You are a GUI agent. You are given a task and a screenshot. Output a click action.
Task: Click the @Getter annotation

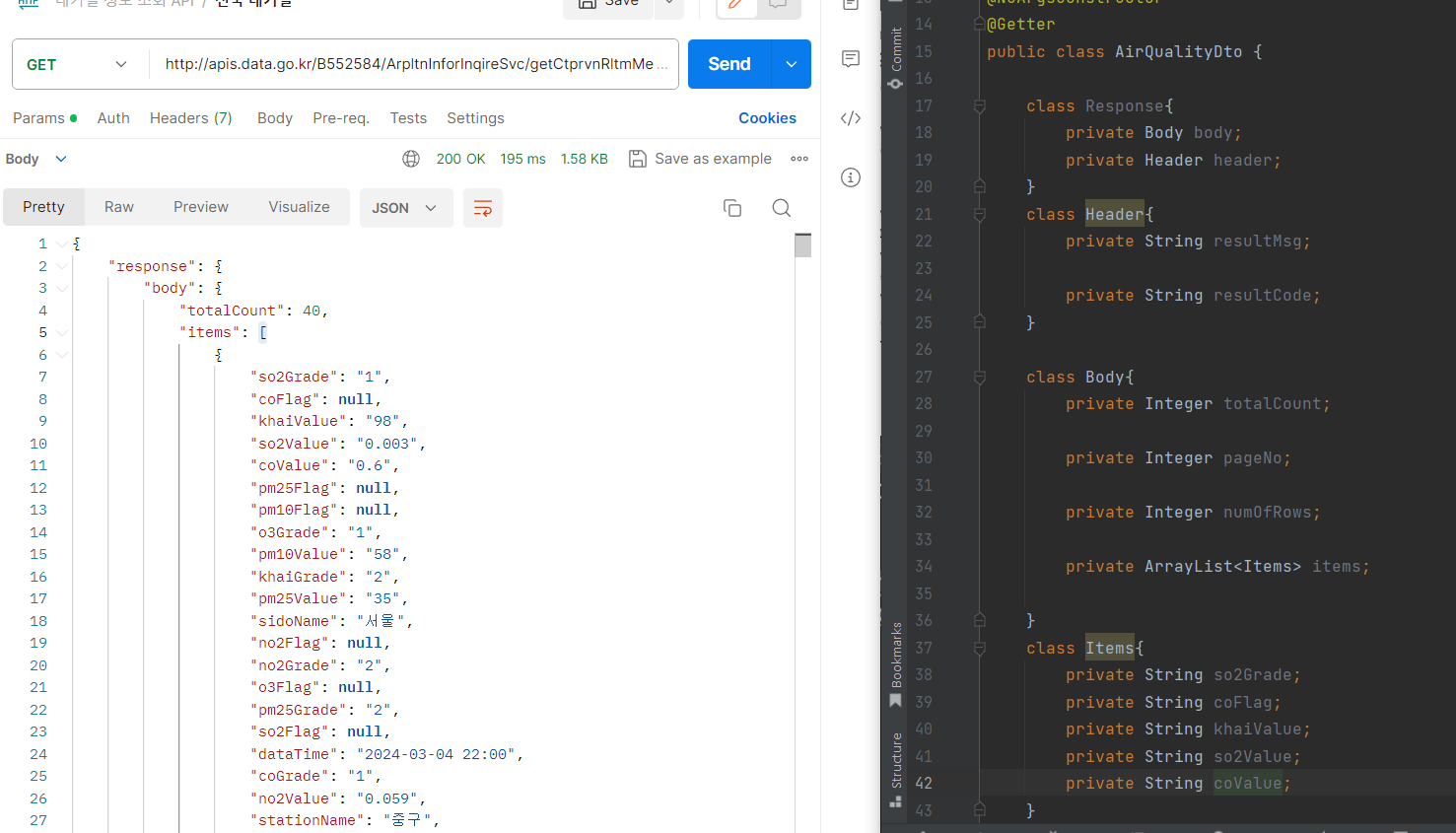(x=1020, y=25)
